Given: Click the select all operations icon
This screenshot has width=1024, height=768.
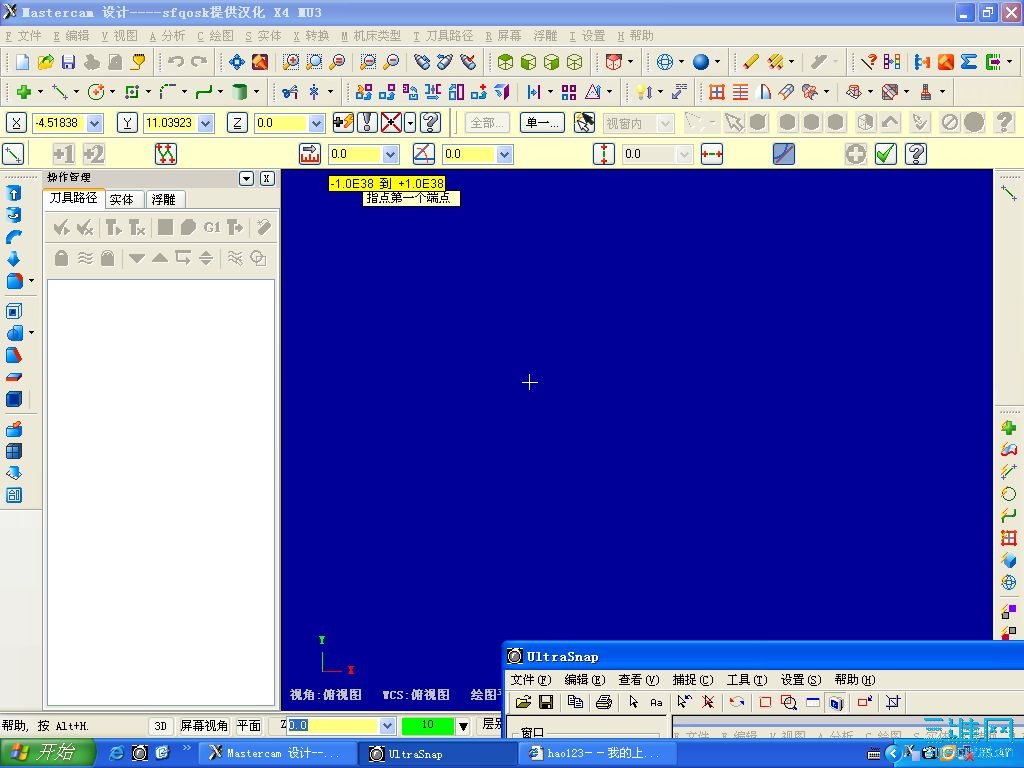Looking at the screenshot, I should click(x=62, y=227).
